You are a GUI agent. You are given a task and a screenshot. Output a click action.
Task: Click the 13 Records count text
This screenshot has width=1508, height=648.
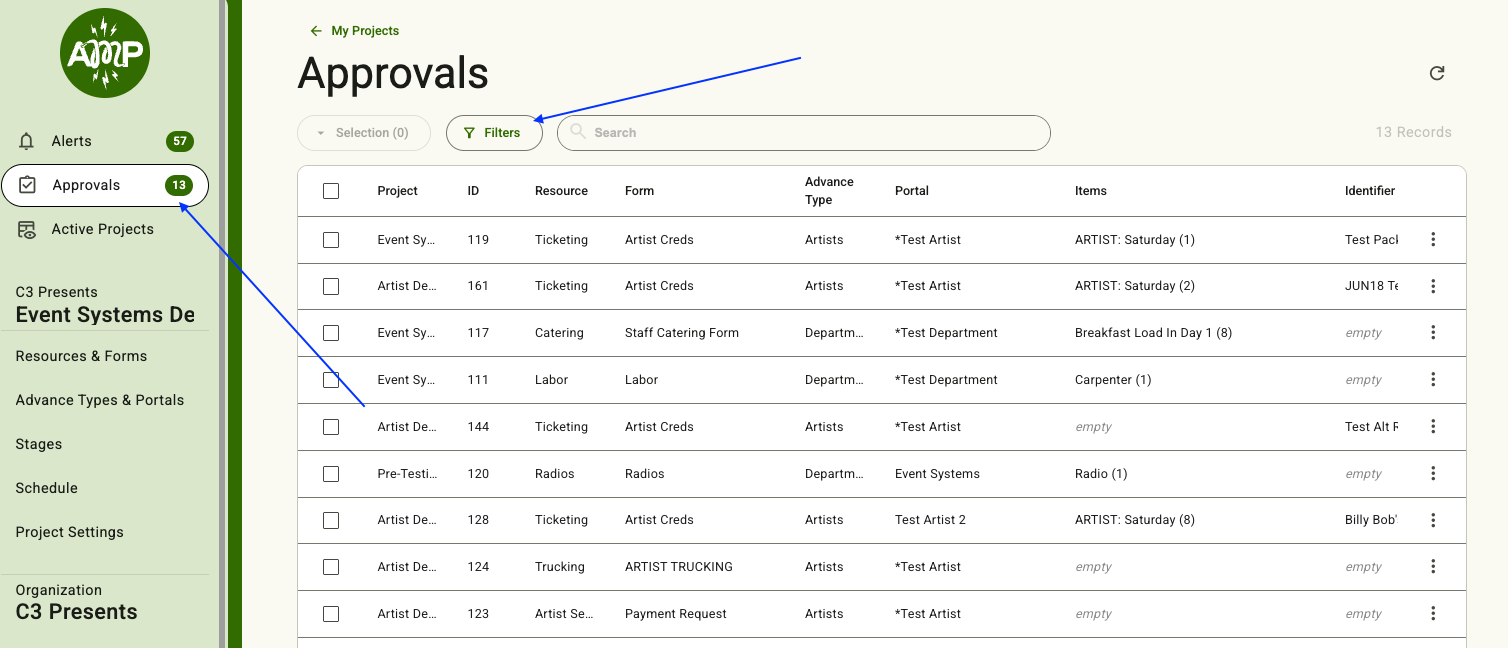(1413, 132)
